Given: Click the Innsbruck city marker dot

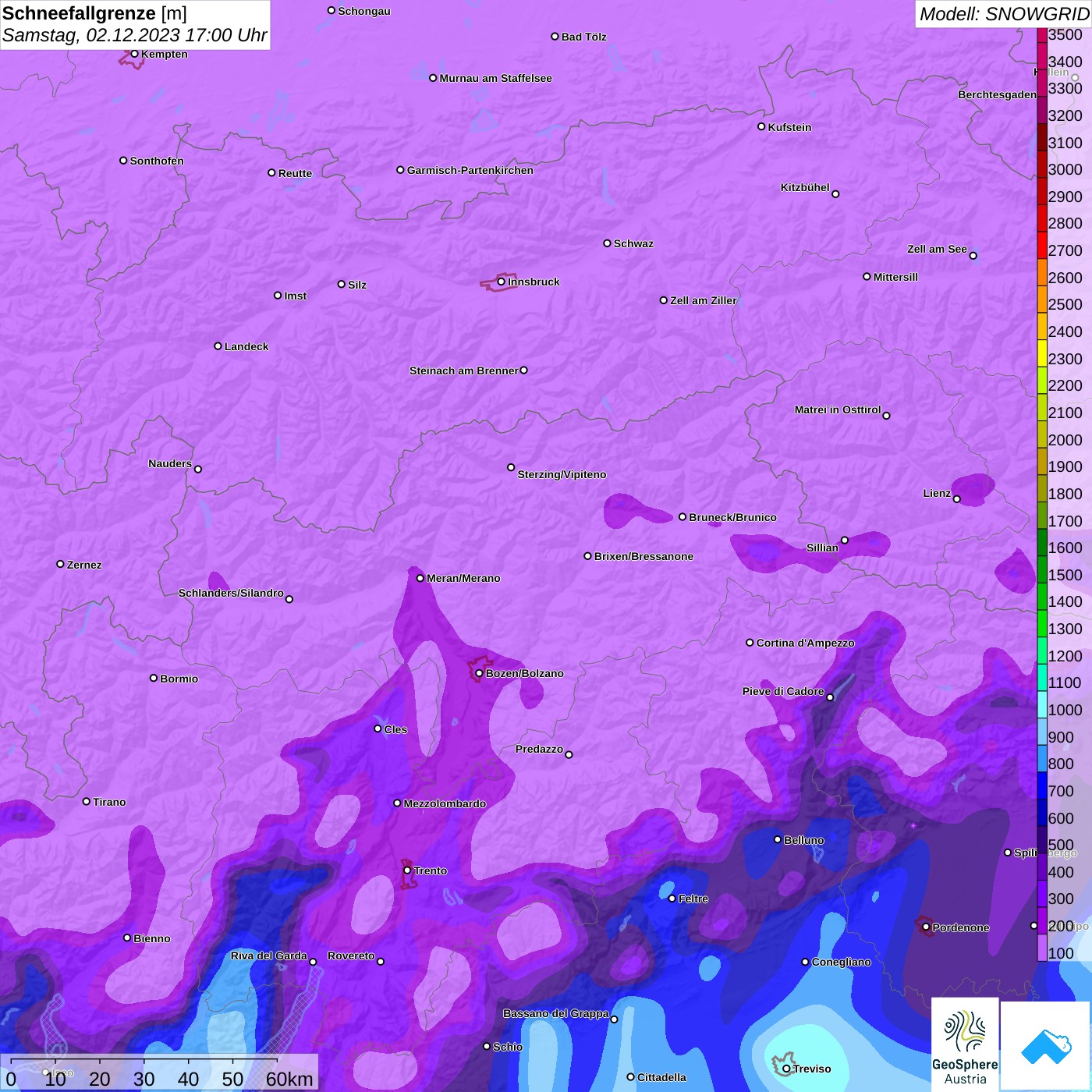Looking at the screenshot, I should (x=502, y=282).
